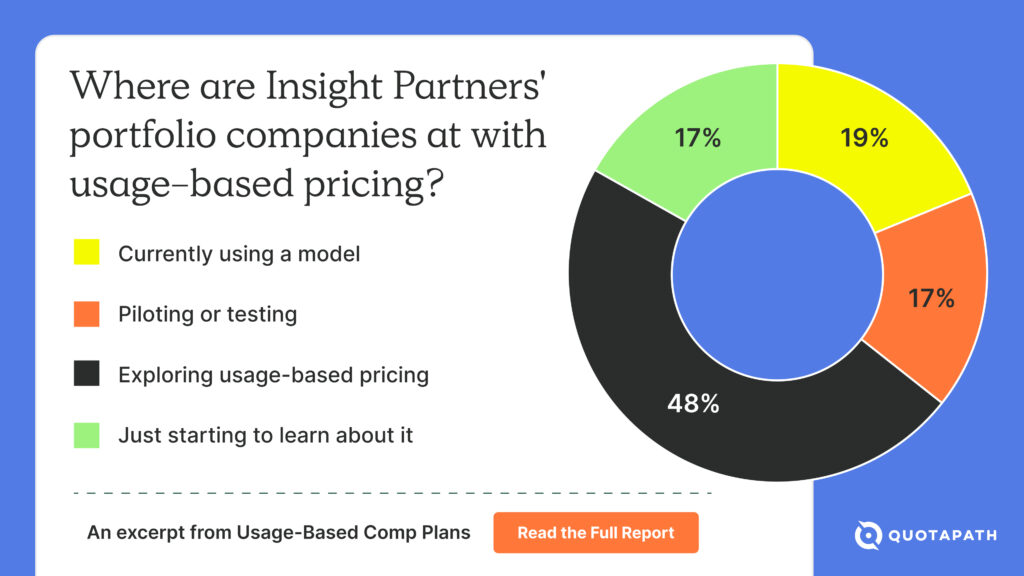
Task: Click the 'Piloting or testing' legend label
Action: (x=207, y=315)
